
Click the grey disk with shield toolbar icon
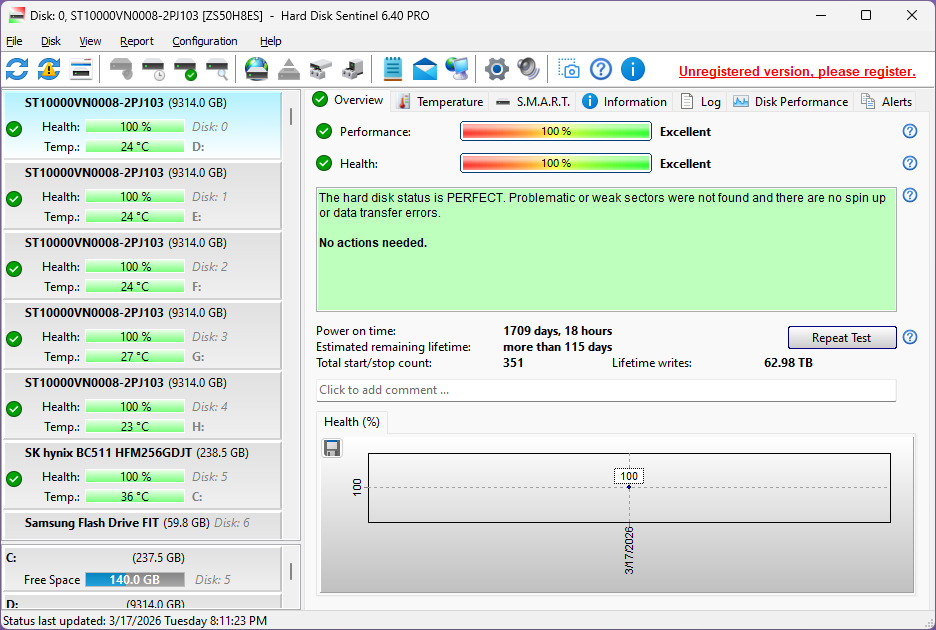click(122, 69)
